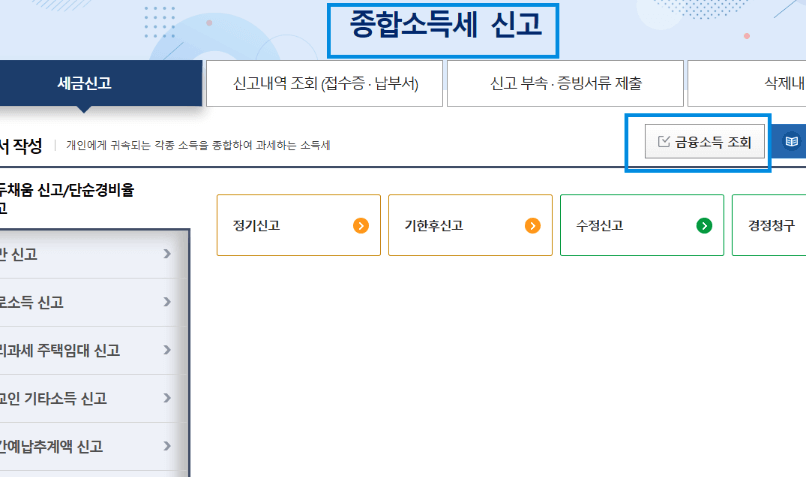This screenshot has width=806, height=477.
Task: Expand the chevron next to 반 신고
Action: 167,254
